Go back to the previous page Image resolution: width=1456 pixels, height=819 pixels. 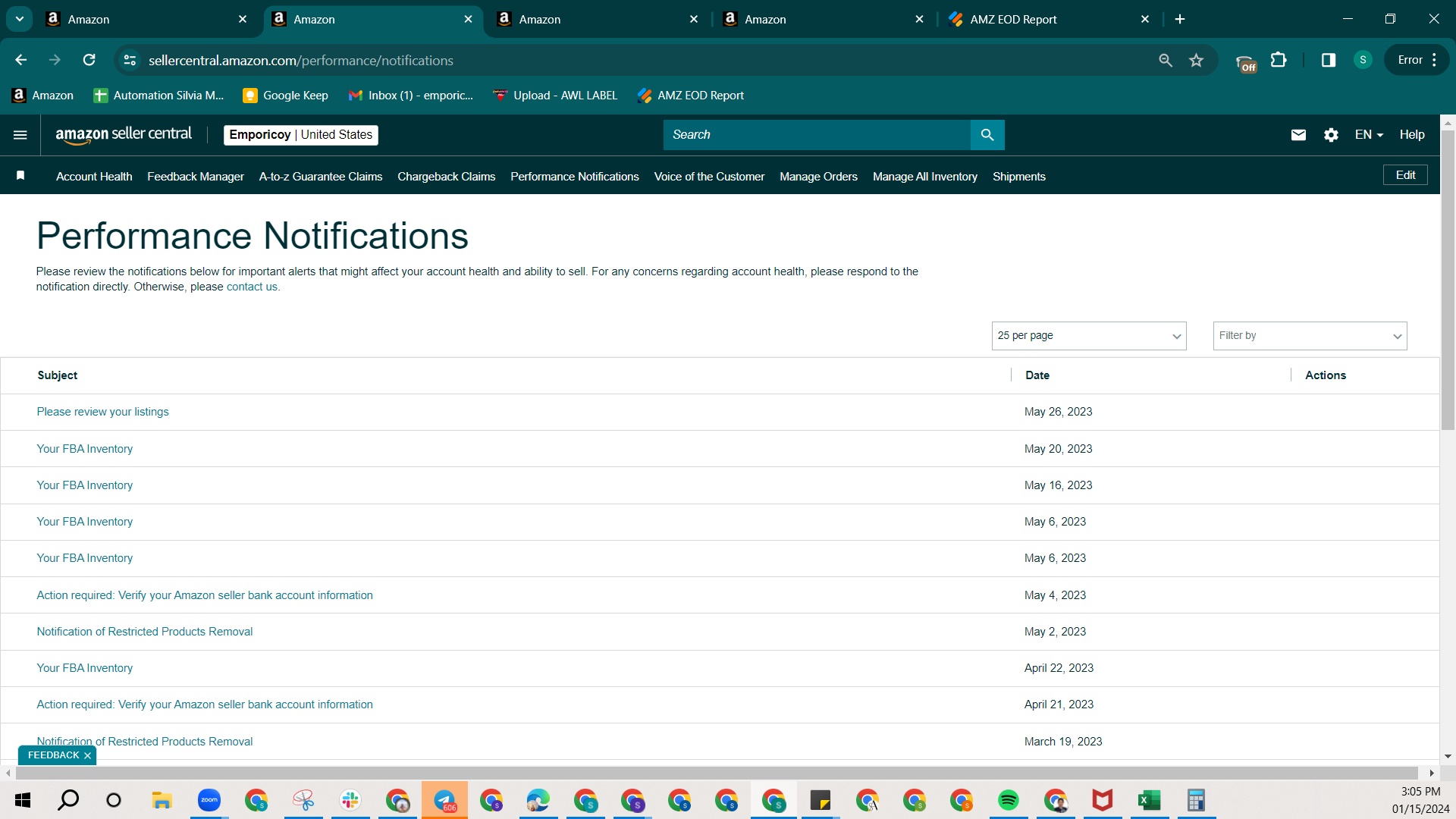[x=20, y=60]
